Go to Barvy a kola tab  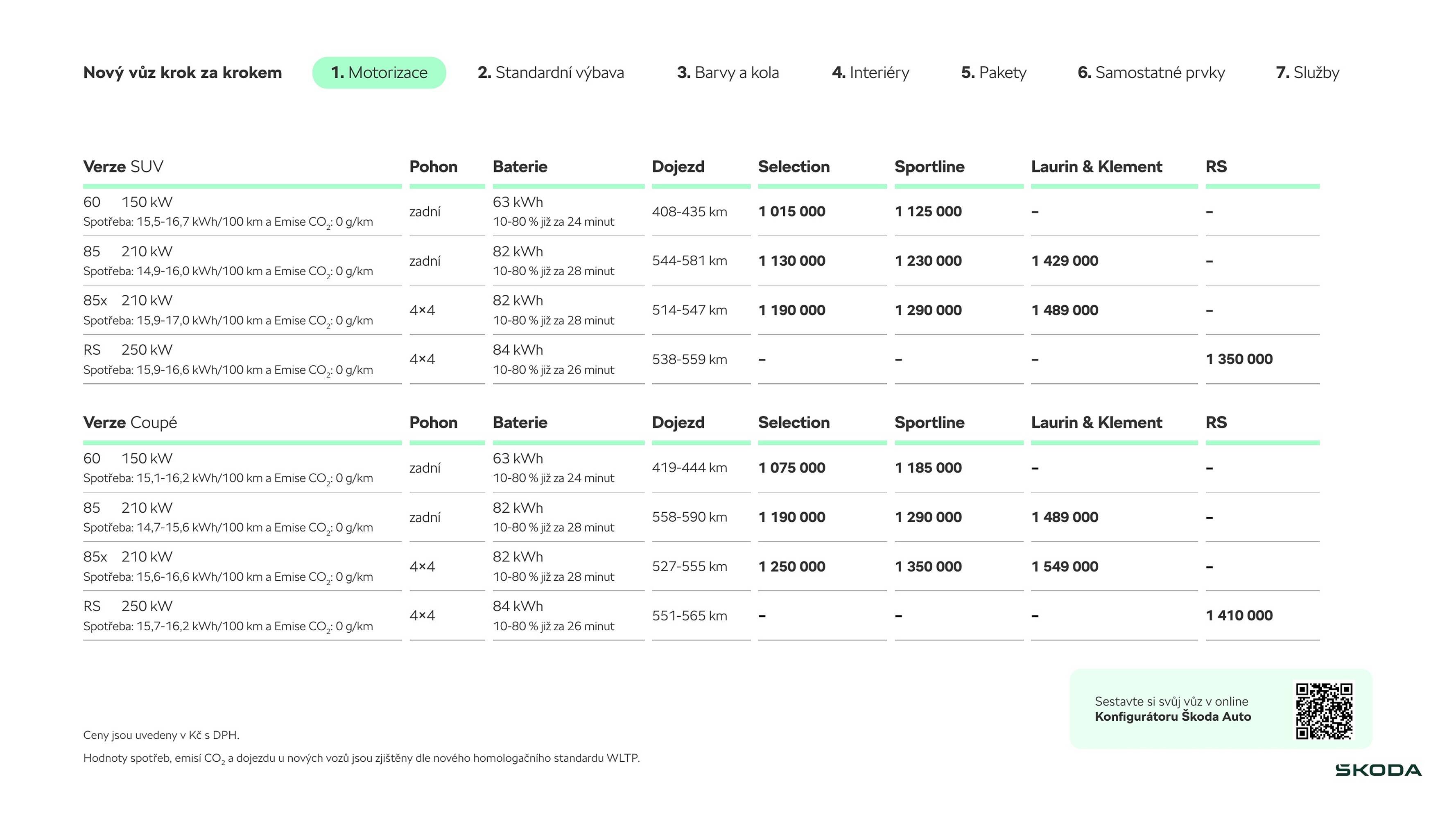(728, 72)
